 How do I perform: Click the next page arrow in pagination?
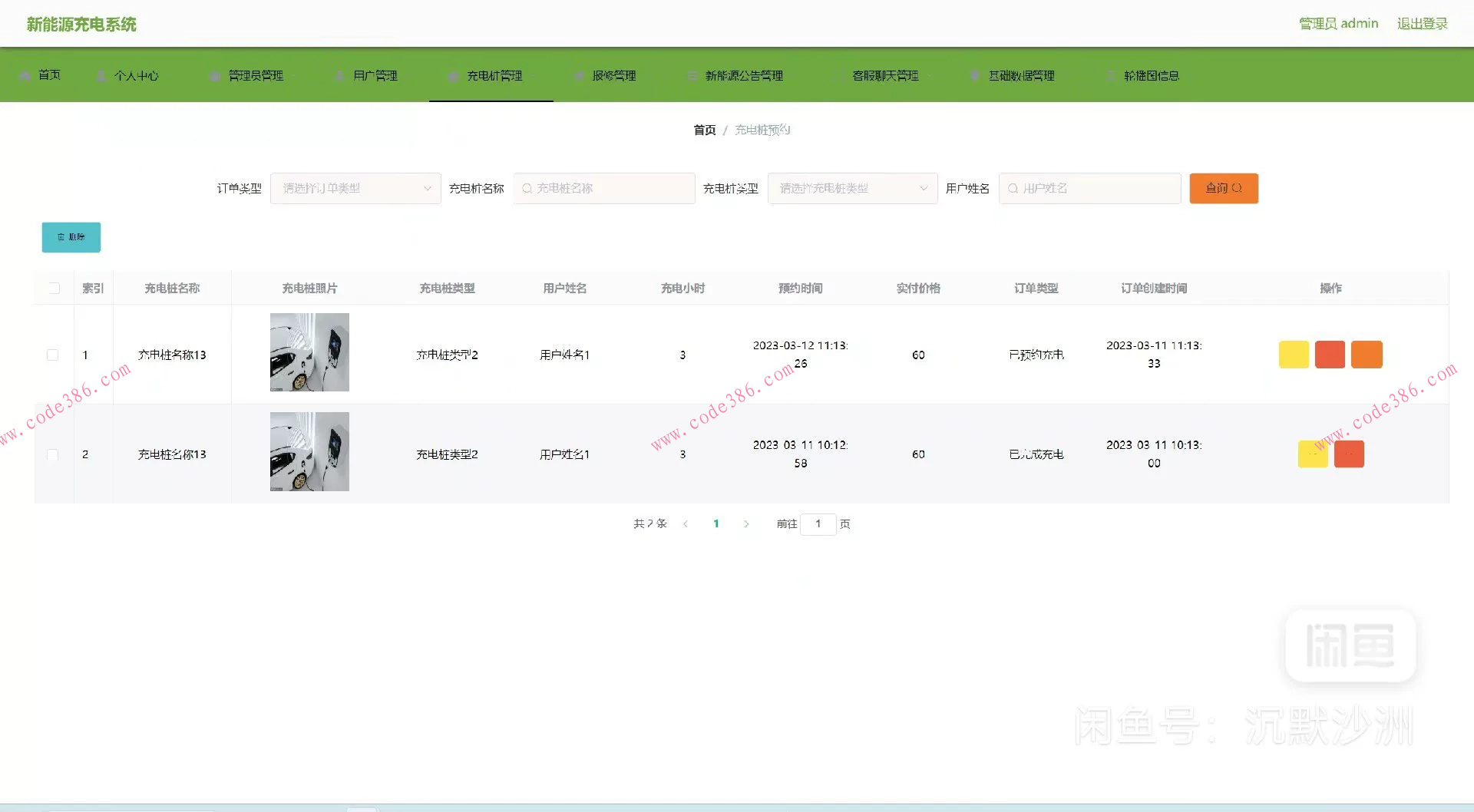pyautogui.click(x=746, y=524)
